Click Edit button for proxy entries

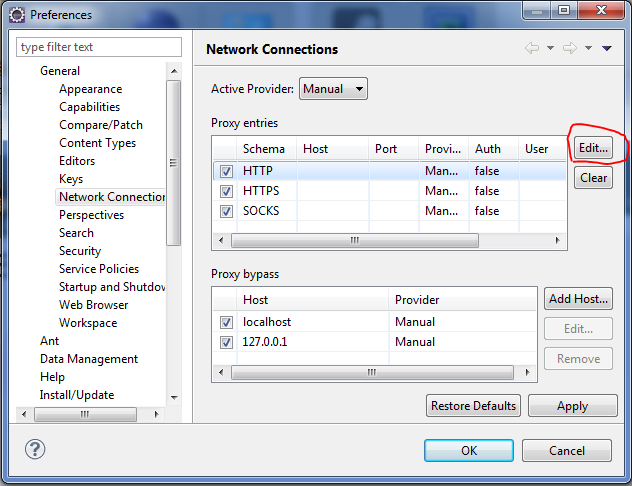[593, 148]
